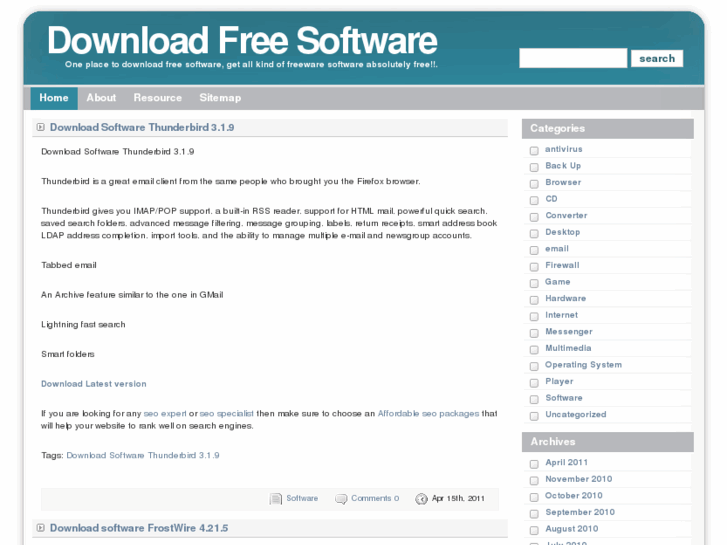Image resolution: width=727 pixels, height=545 pixels.
Task: Open the Download Software Thunderbird 3.1.9 post title
Action: click(142, 127)
